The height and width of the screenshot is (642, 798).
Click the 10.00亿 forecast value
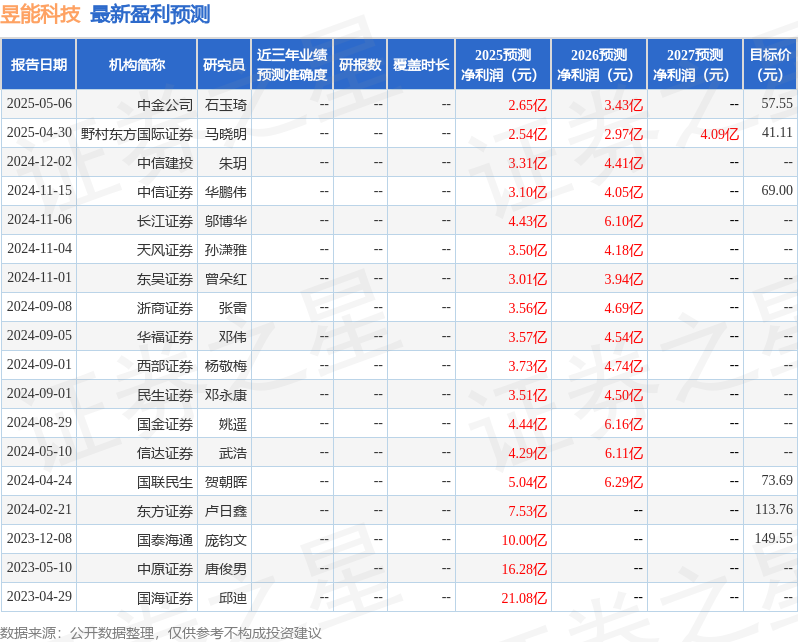tap(524, 540)
